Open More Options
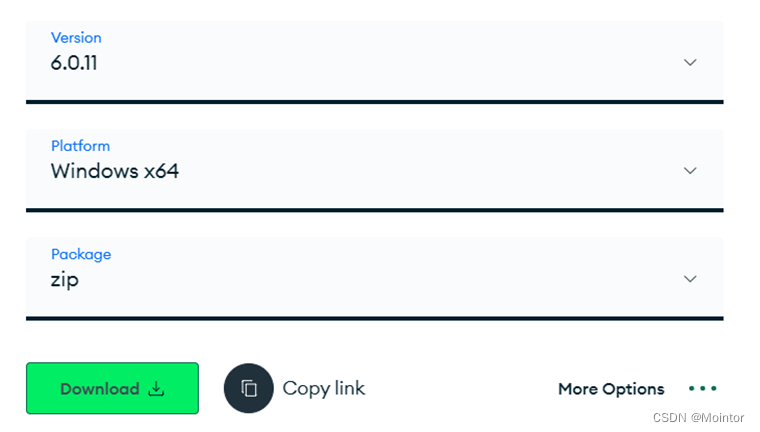Image resolution: width=760 pixels, height=432 pixels. pos(611,389)
